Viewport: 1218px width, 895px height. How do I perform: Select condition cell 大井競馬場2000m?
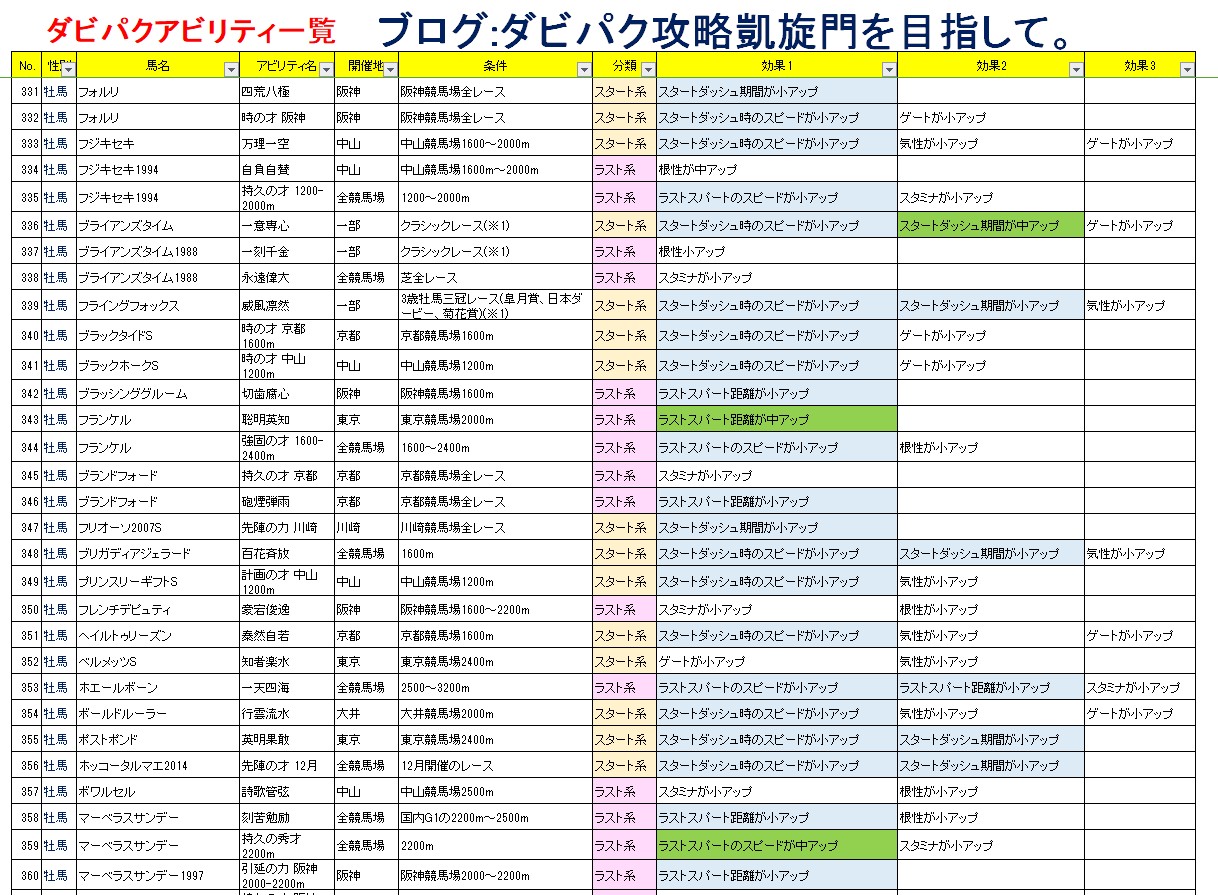pyautogui.click(x=494, y=713)
